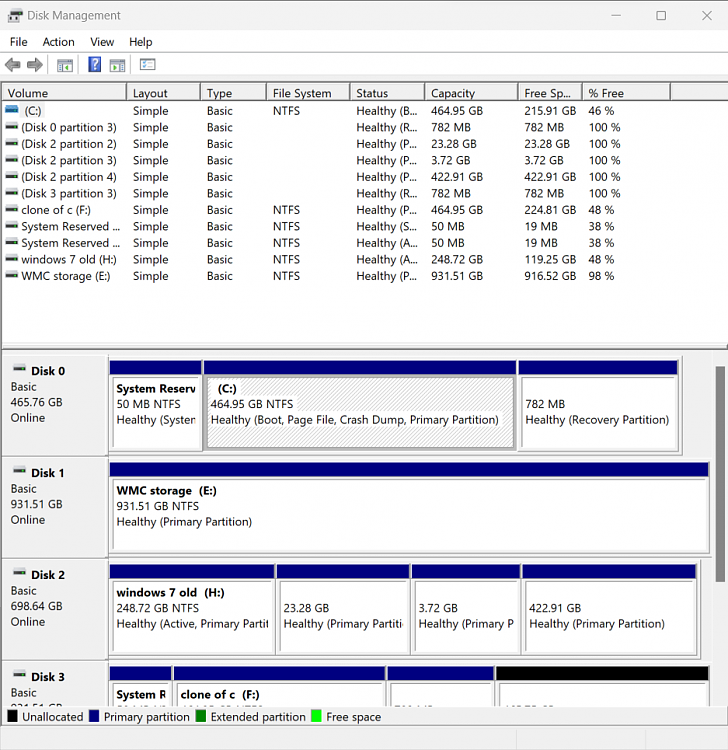Sort by the % Free column header

point(626,93)
